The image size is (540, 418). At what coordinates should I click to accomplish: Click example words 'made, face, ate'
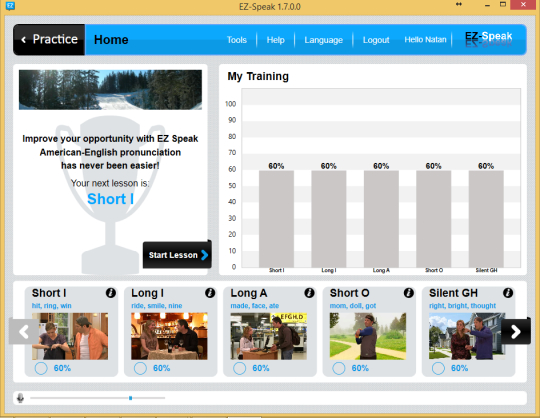[x=255, y=305]
